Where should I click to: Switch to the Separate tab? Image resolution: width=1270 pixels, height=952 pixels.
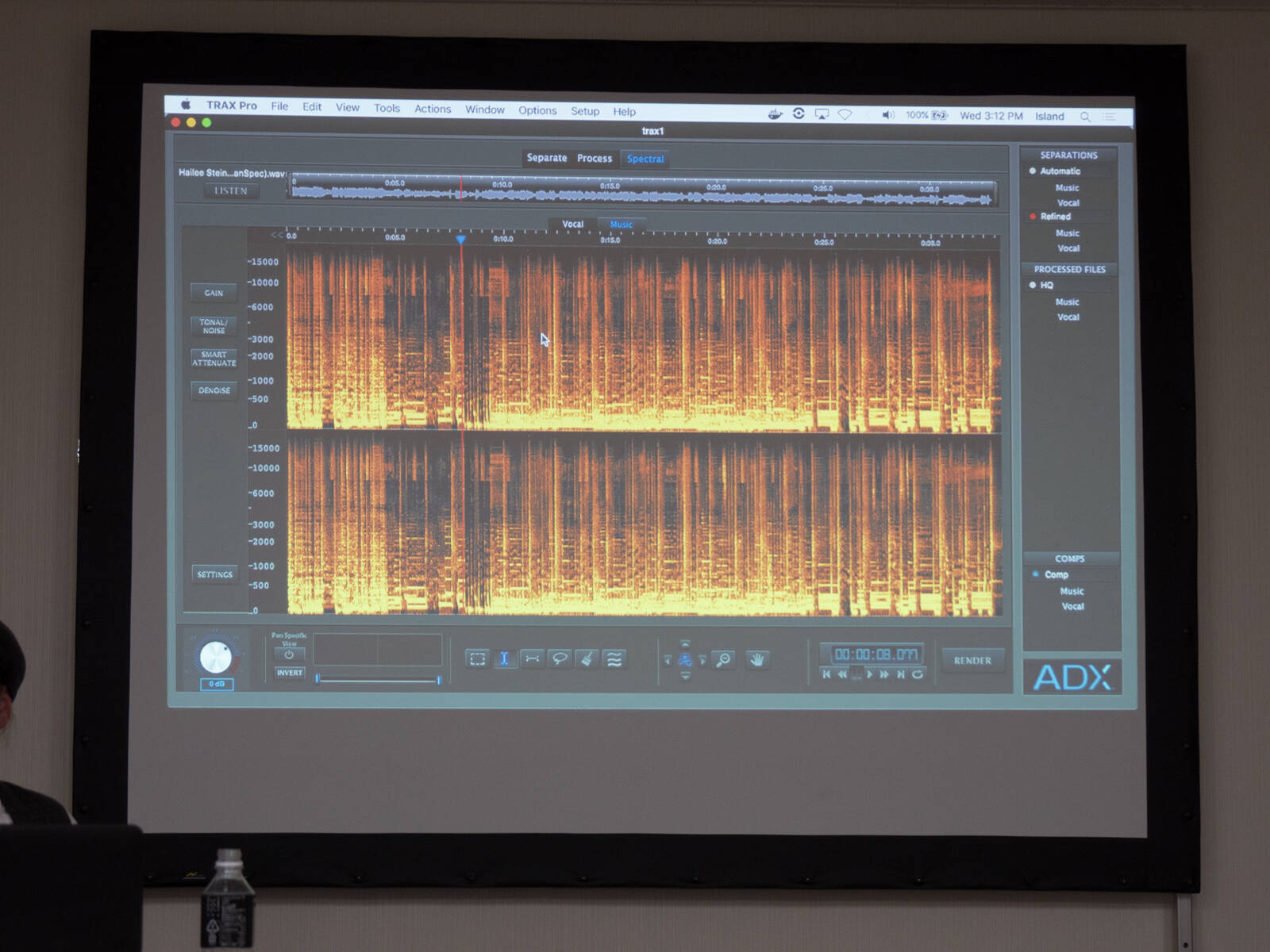547,158
